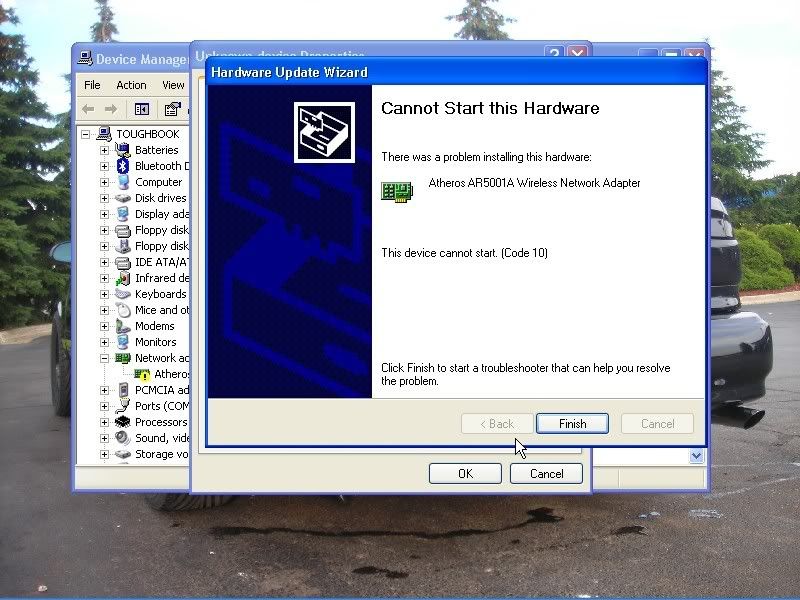Expand the Disk drives category
This screenshot has width=800, height=600.
click(x=104, y=198)
